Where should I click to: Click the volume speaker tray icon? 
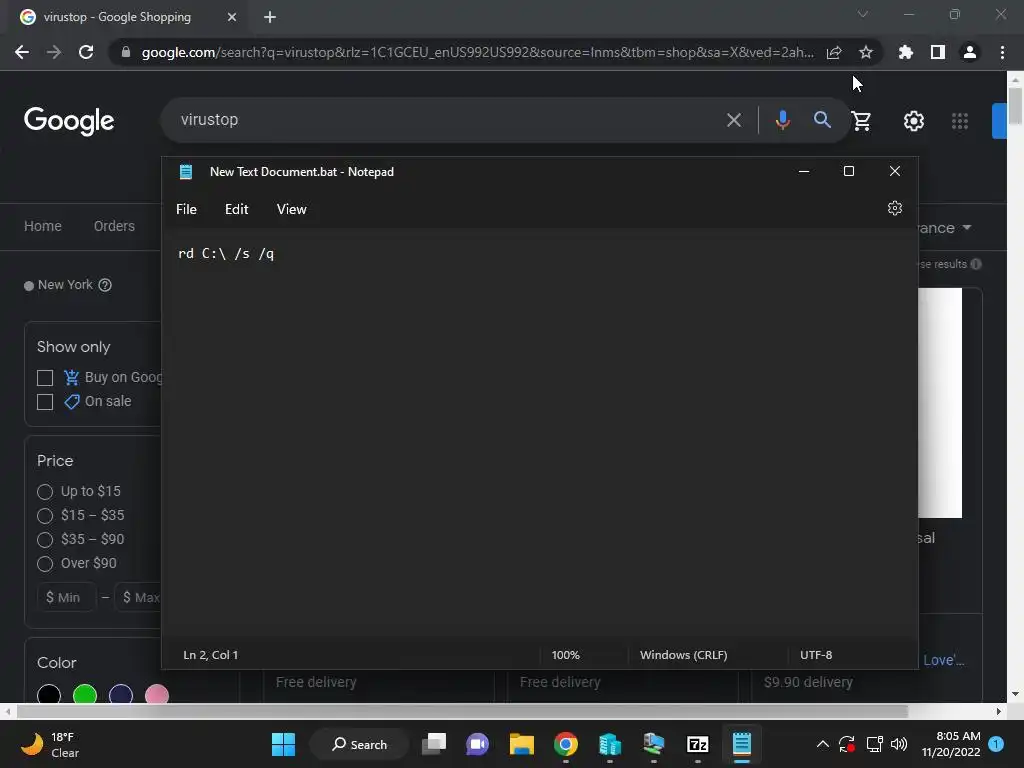click(899, 744)
